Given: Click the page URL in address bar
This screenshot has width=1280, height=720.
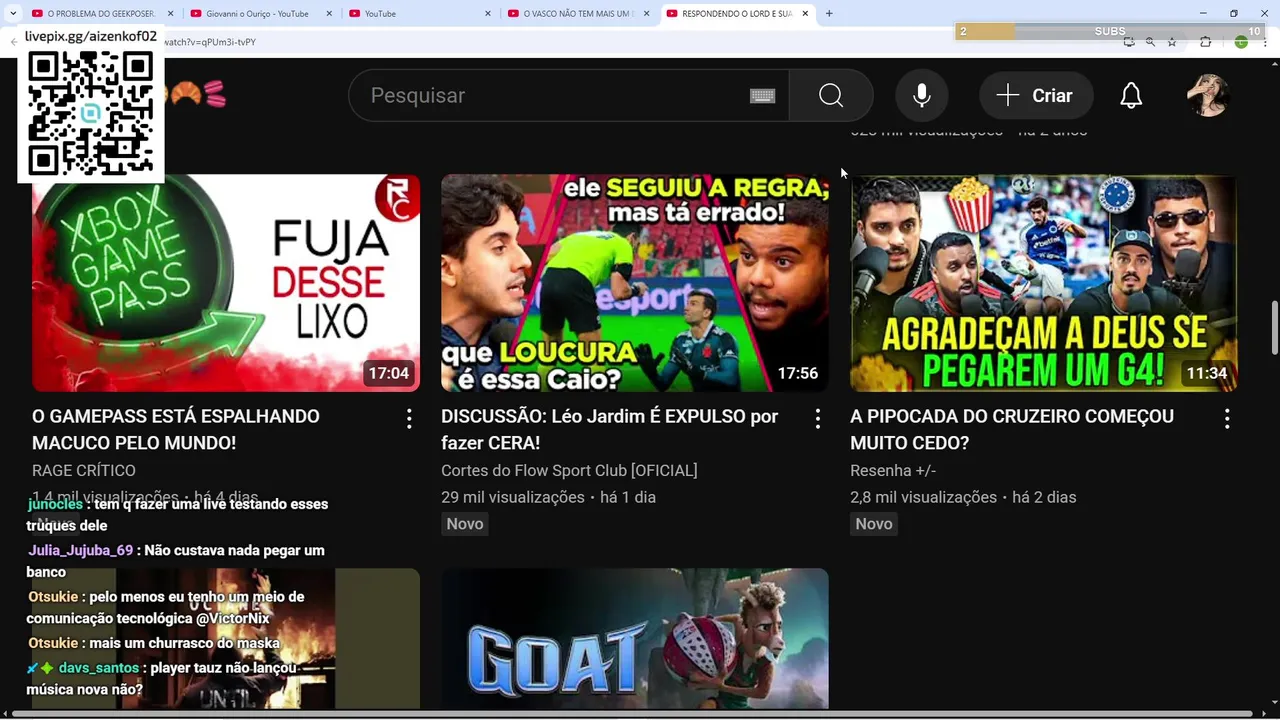Looking at the screenshot, I should click(209, 42).
